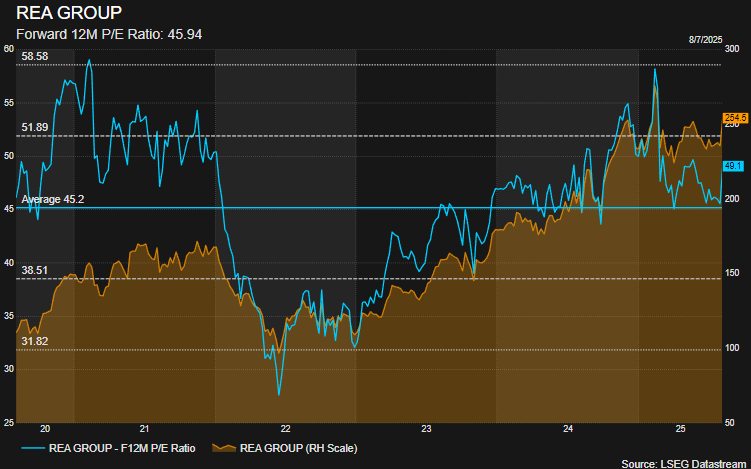Click the Source: LSEG Datastream text
Screen dimensions: 751x469
(684, 463)
